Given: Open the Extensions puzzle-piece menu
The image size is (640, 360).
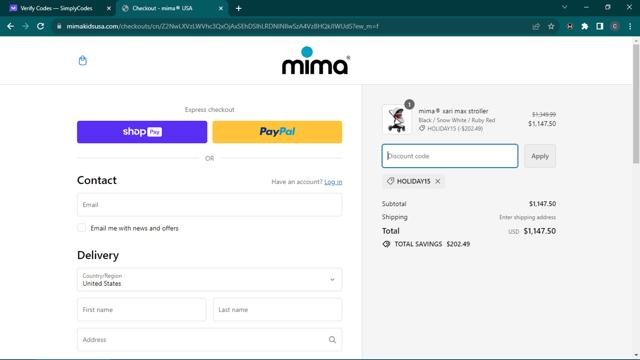Looking at the screenshot, I should click(x=584, y=27).
